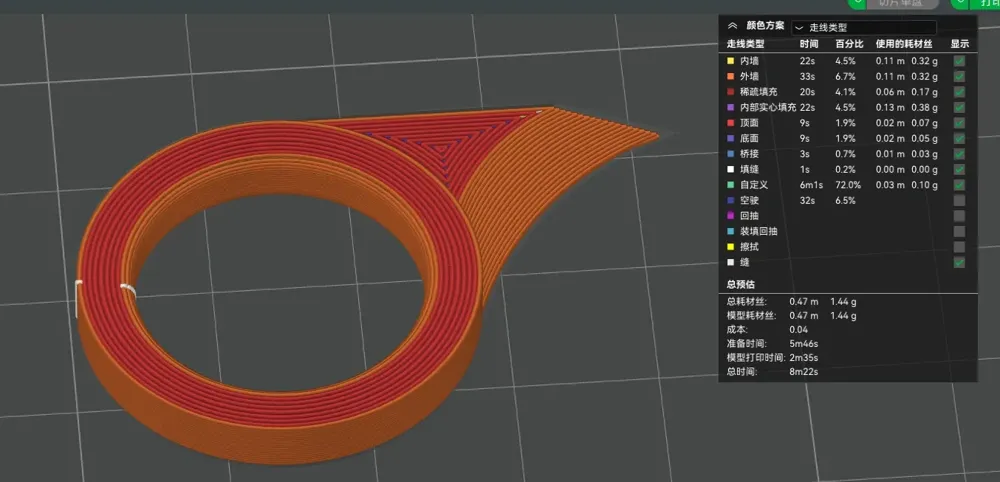Click the white seam marker on ring's outer wall
The height and width of the screenshot is (482, 1000).
(x=78, y=298)
